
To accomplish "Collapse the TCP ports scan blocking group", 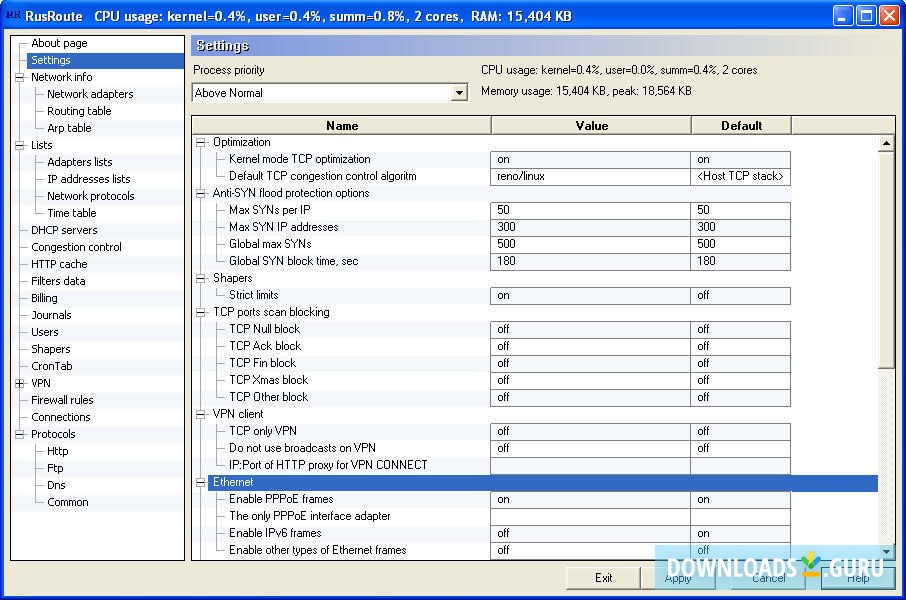I will tap(201, 312).
